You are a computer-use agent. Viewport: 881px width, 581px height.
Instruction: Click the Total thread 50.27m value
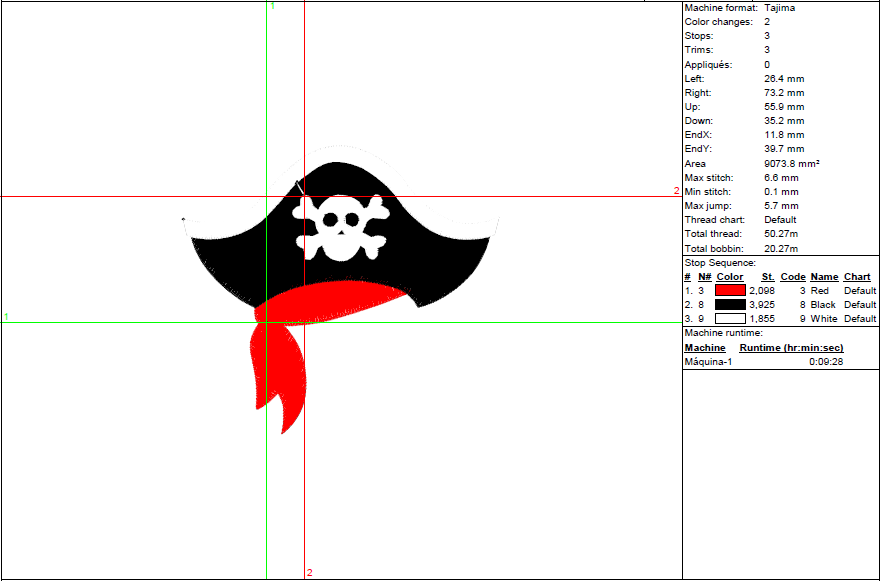(781, 234)
